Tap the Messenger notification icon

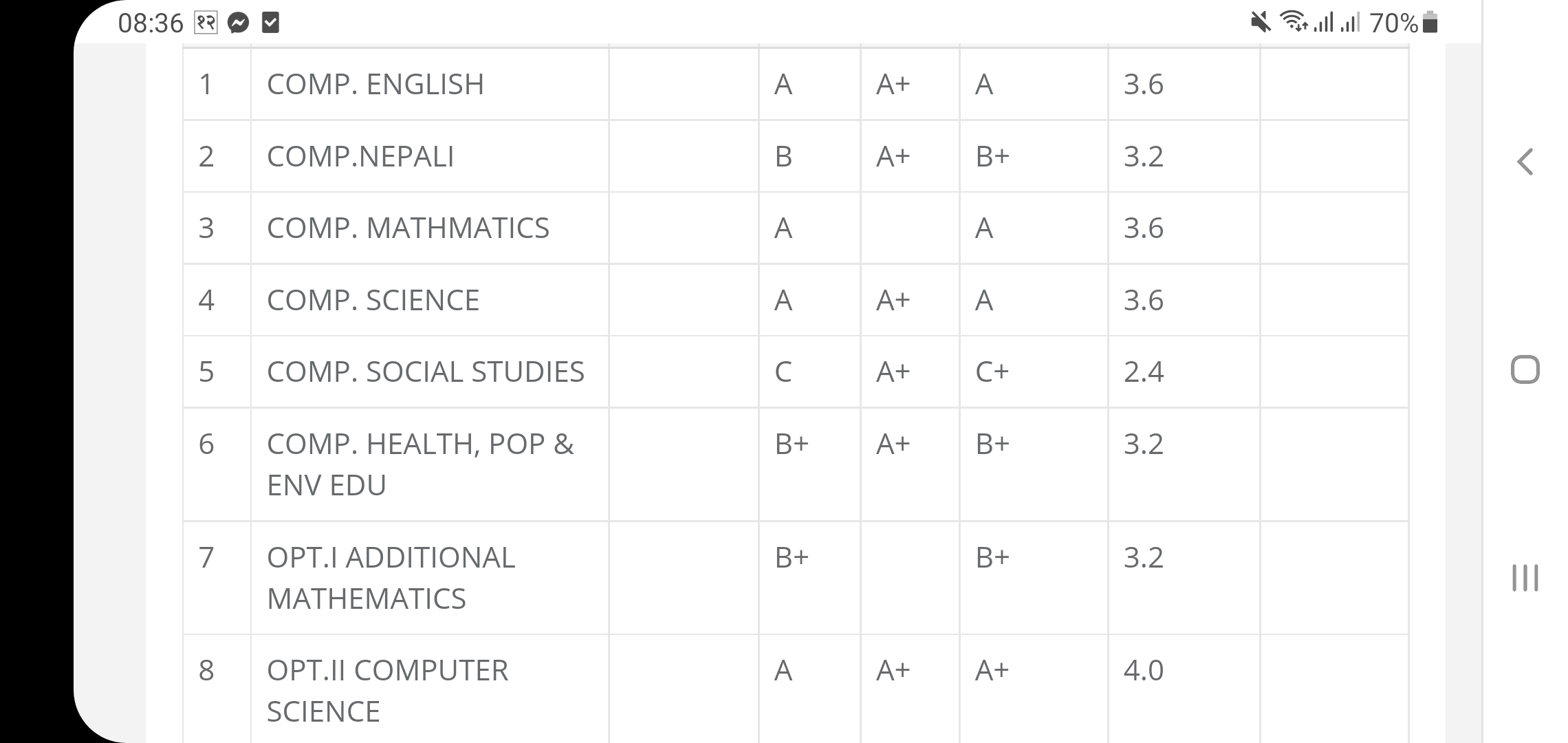click(238, 23)
